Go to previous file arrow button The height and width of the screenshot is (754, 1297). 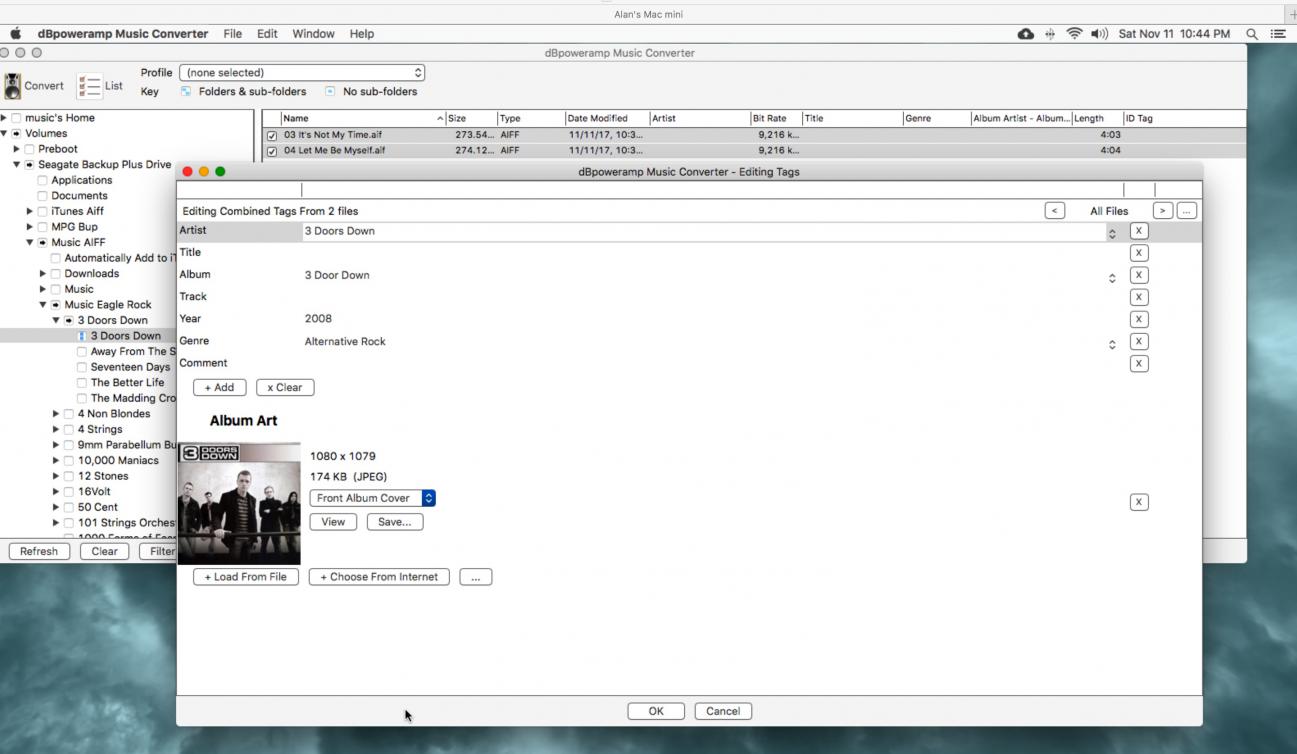[1054, 211]
